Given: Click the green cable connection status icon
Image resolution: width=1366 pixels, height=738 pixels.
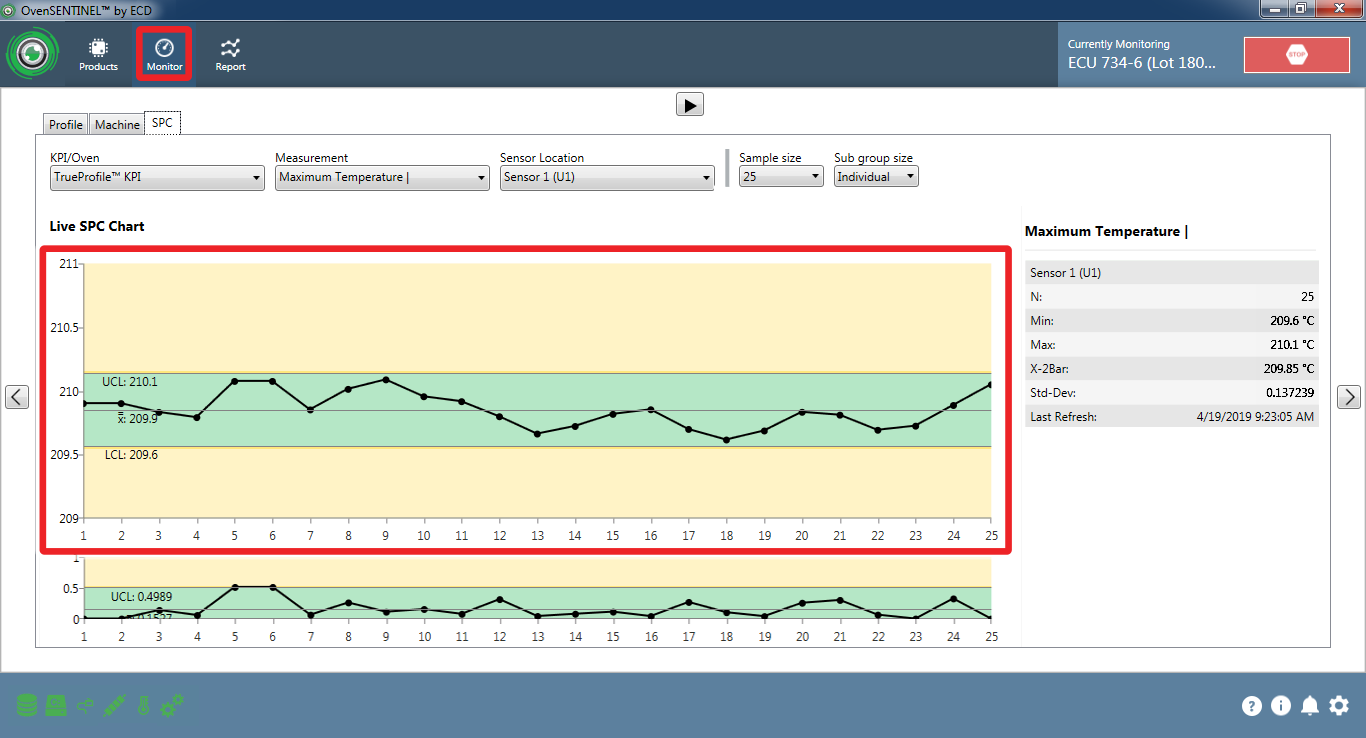Looking at the screenshot, I should pos(86,706).
